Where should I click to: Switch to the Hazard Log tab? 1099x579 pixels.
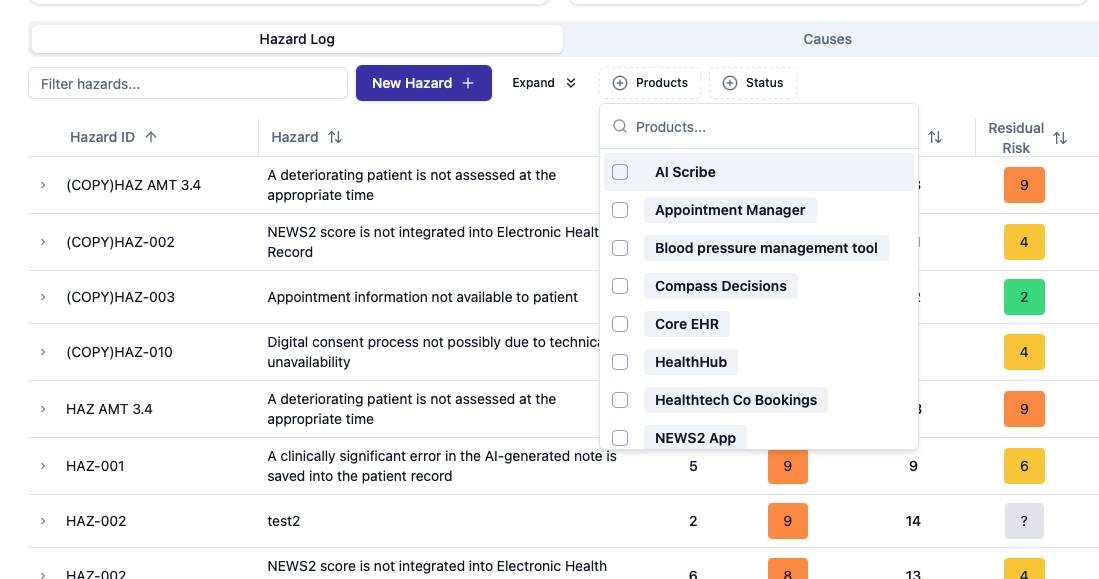pyautogui.click(x=297, y=39)
